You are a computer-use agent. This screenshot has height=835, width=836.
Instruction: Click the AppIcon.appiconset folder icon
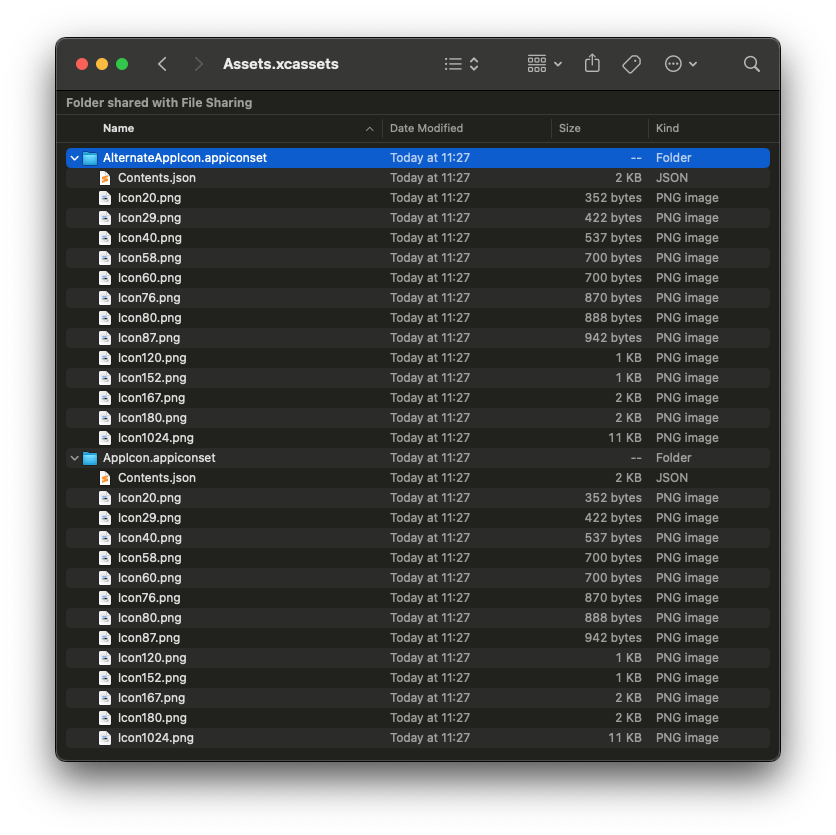90,458
